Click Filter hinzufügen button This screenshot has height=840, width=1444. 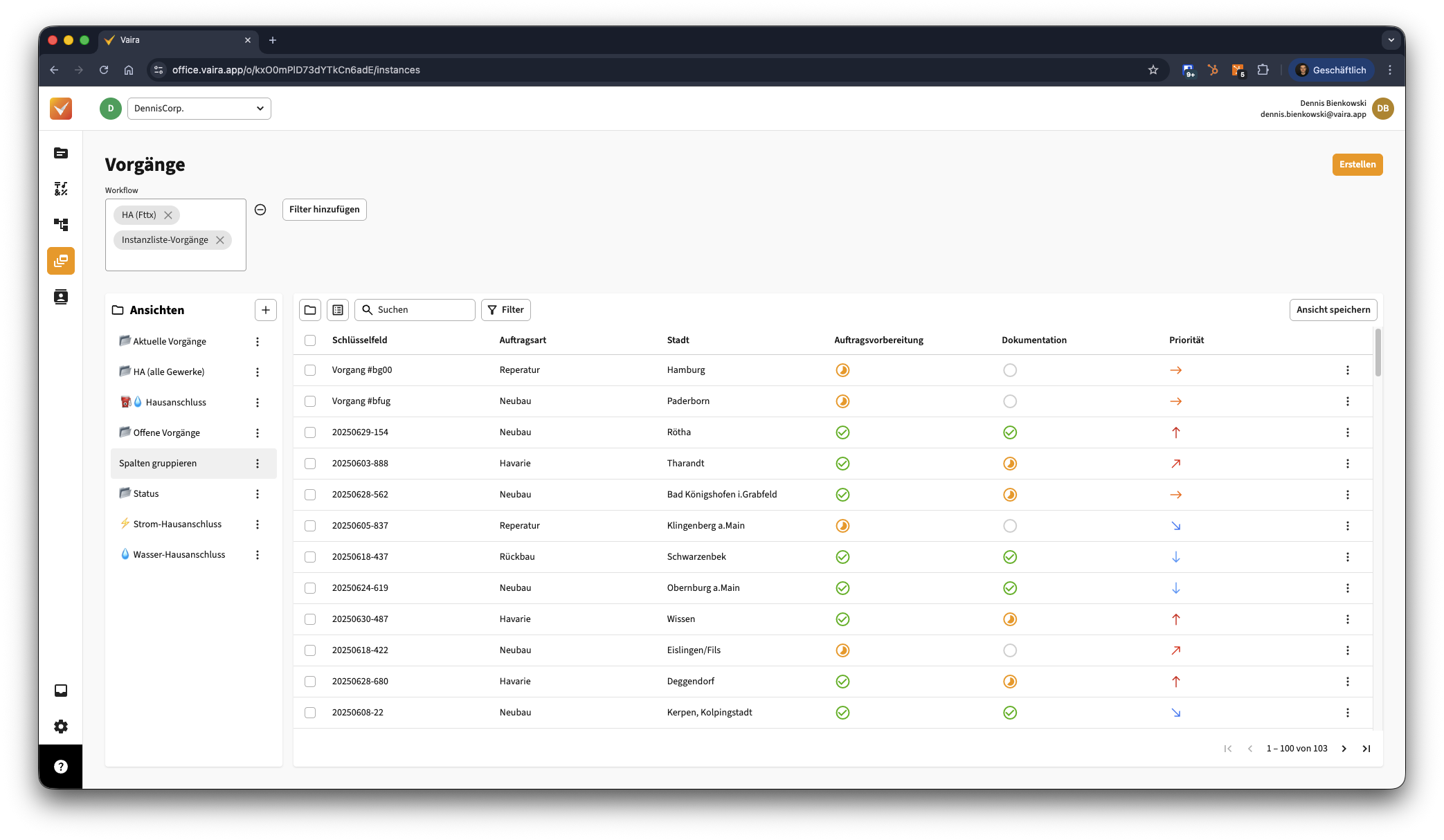324,210
